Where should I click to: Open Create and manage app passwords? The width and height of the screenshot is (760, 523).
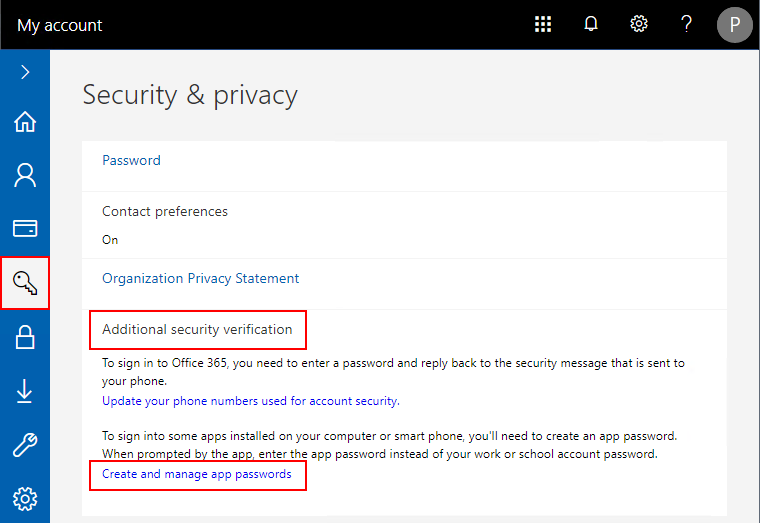(197, 474)
